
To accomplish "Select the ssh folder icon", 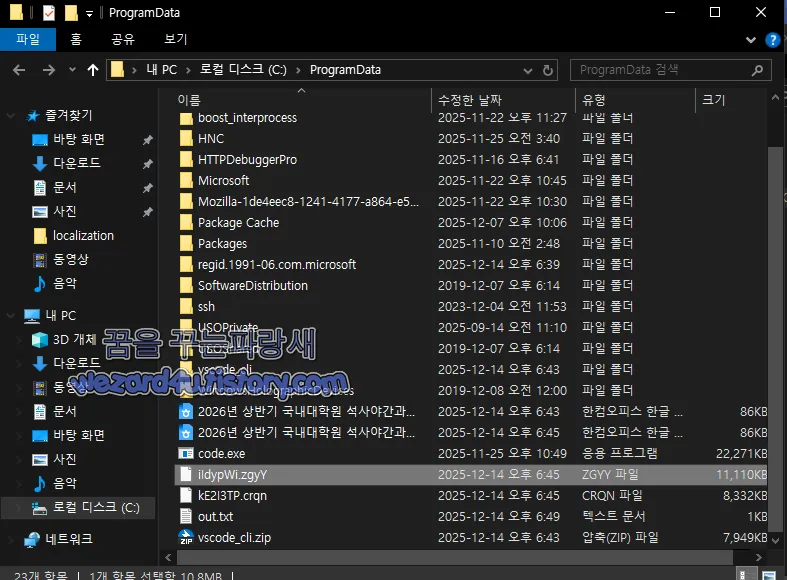I will point(186,307).
